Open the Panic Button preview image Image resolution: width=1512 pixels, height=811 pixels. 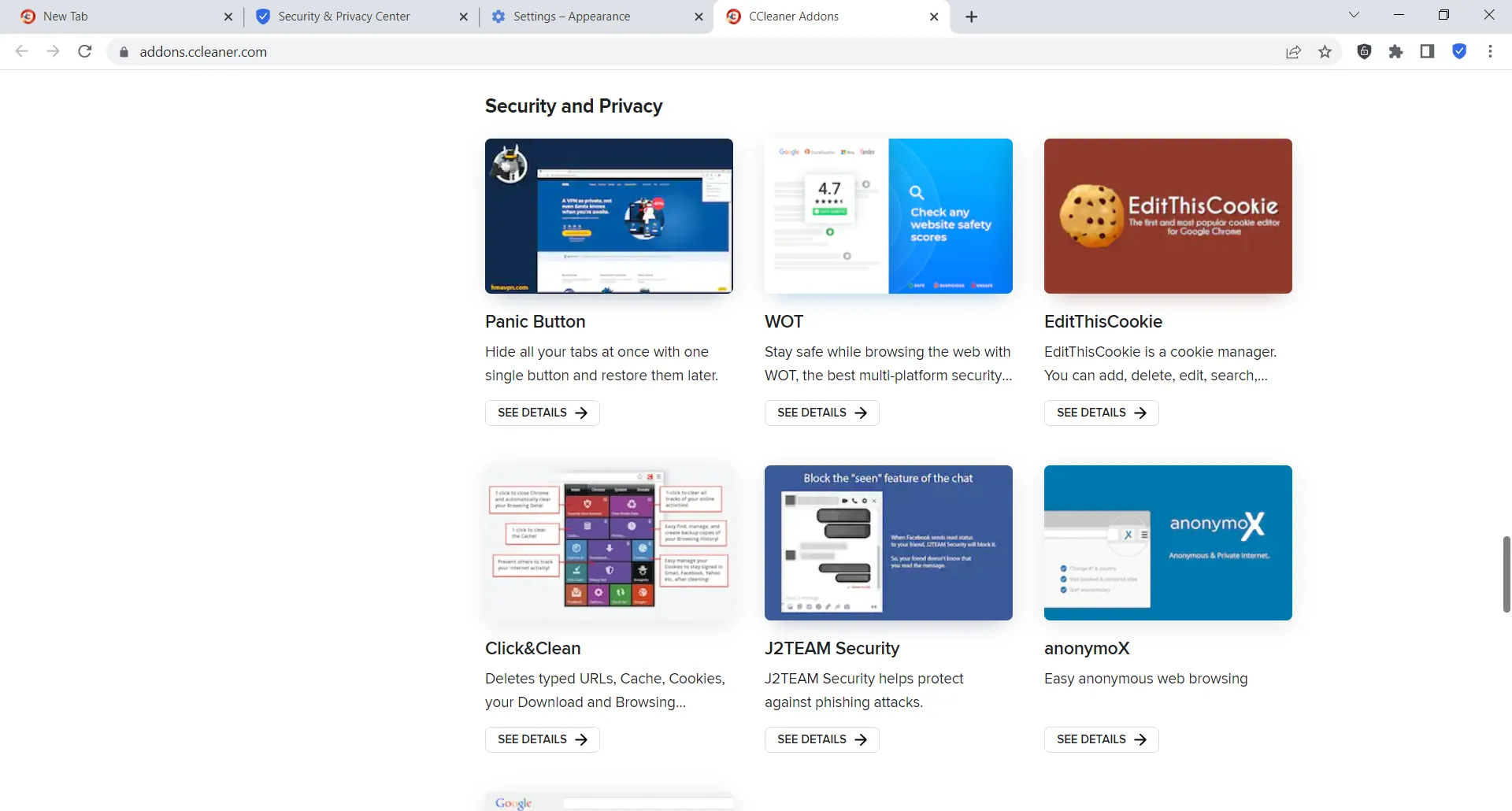click(609, 216)
